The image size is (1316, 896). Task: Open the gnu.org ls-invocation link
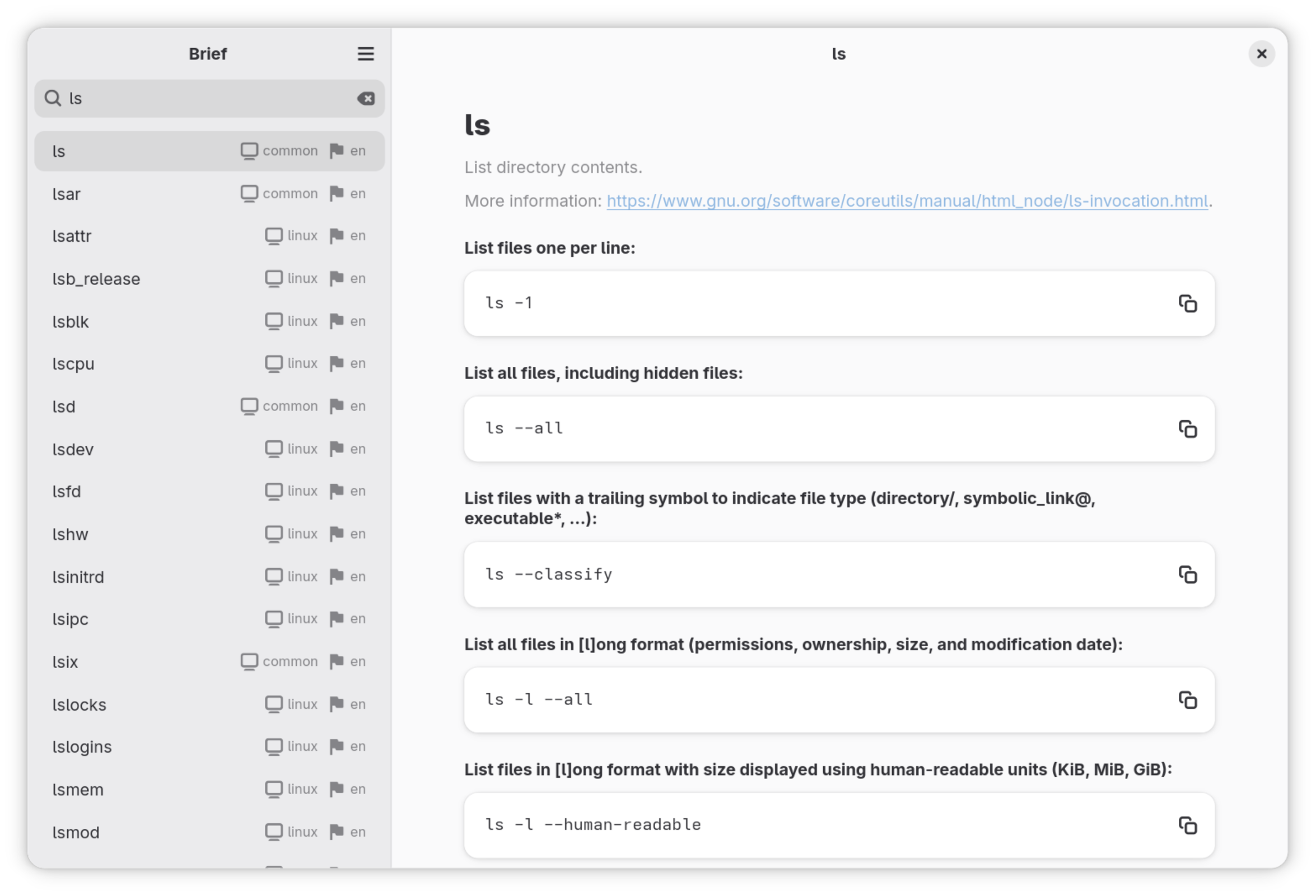coord(907,201)
